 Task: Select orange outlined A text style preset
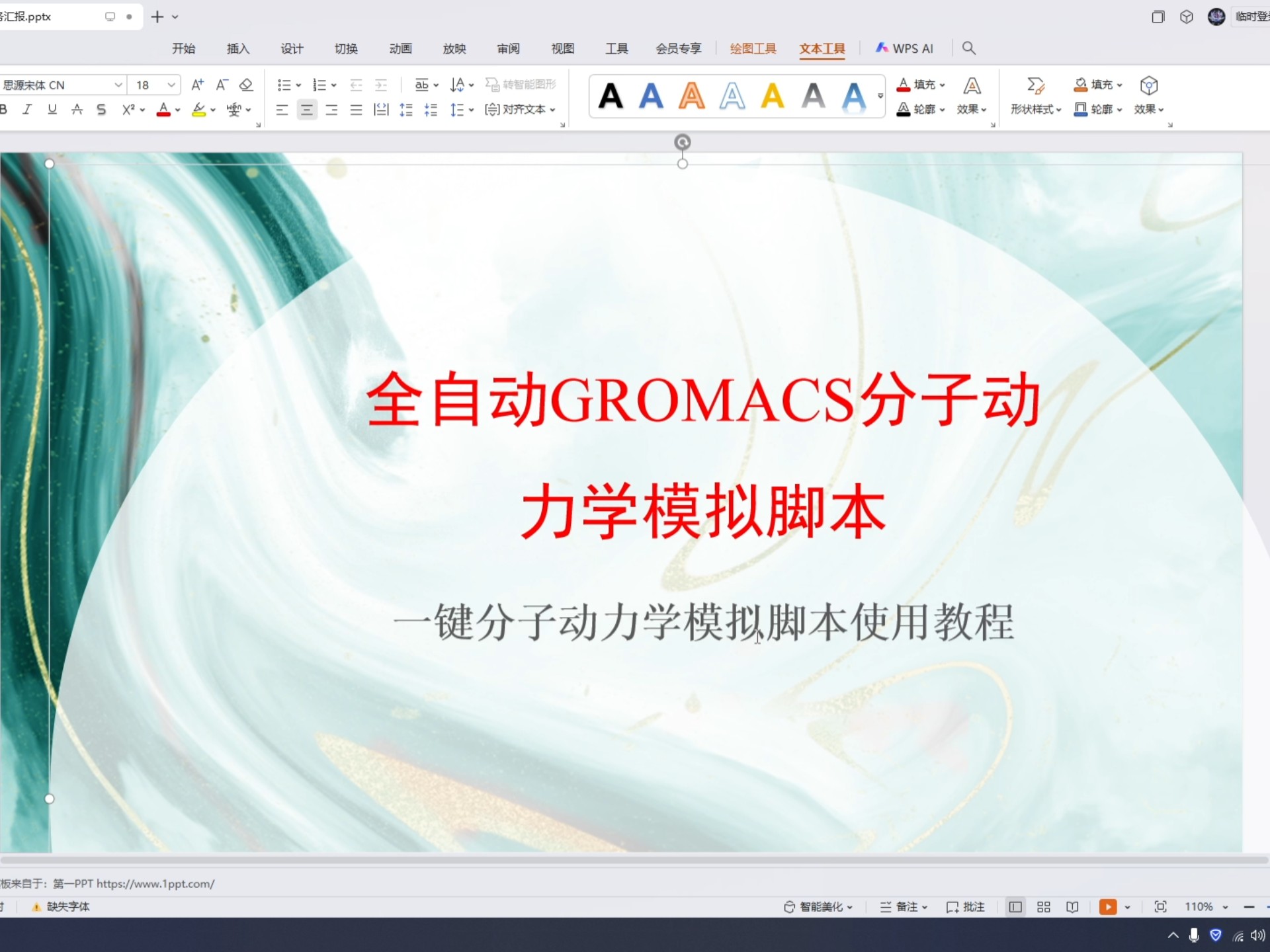(692, 97)
